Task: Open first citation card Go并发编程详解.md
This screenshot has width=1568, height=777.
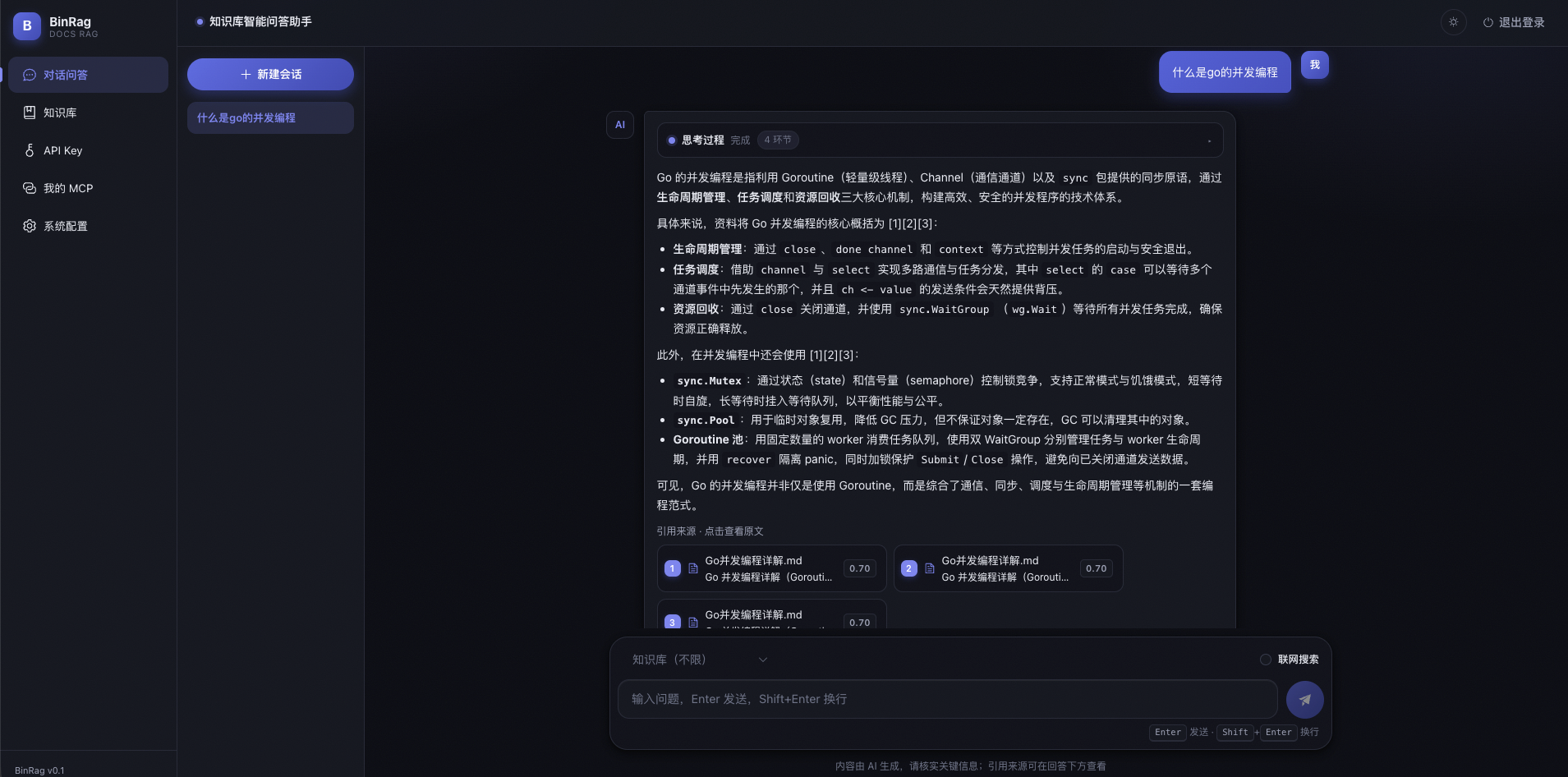Action: click(x=771, y=568)
